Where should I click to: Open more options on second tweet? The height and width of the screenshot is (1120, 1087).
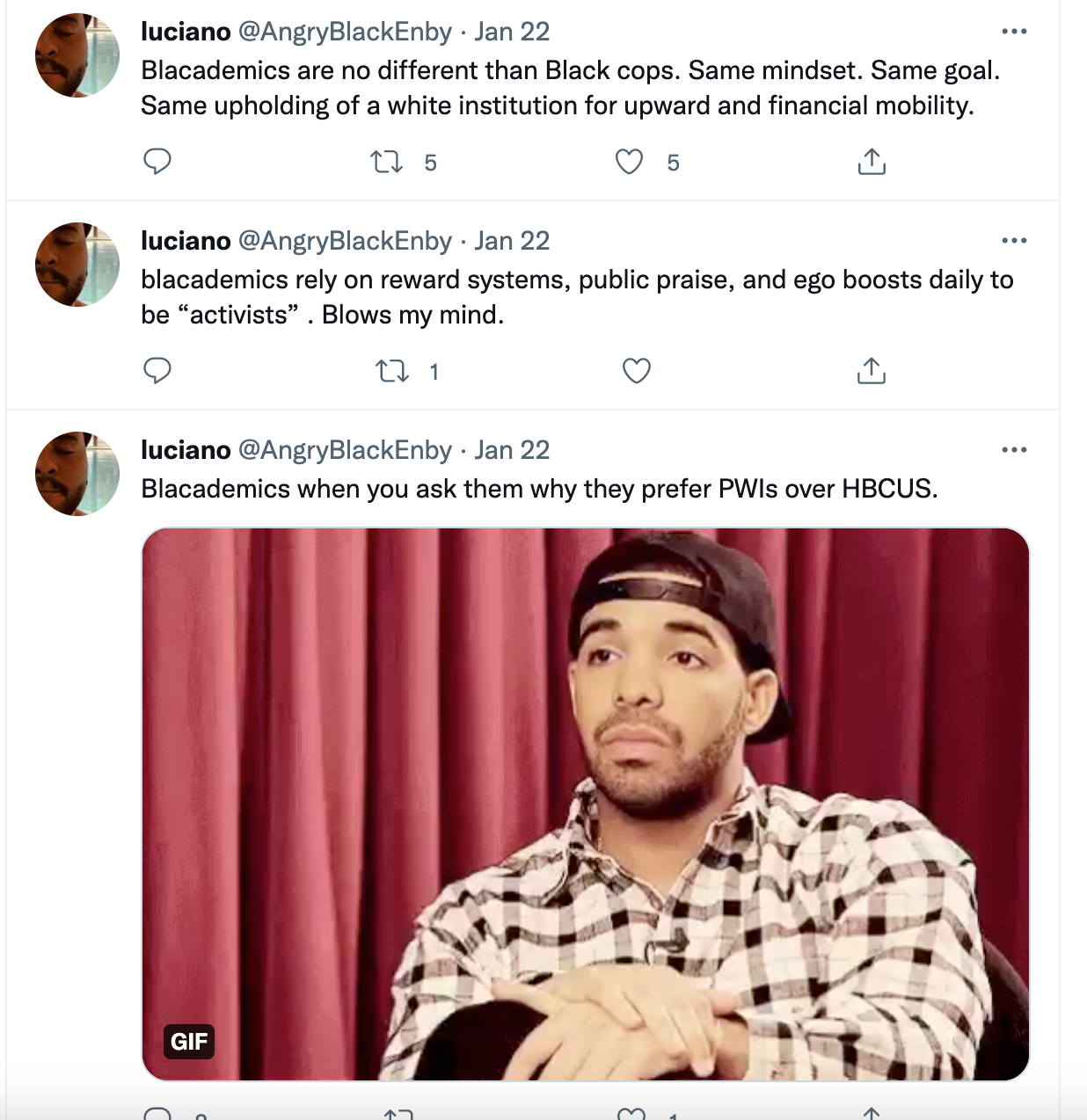click(1014, 241)
